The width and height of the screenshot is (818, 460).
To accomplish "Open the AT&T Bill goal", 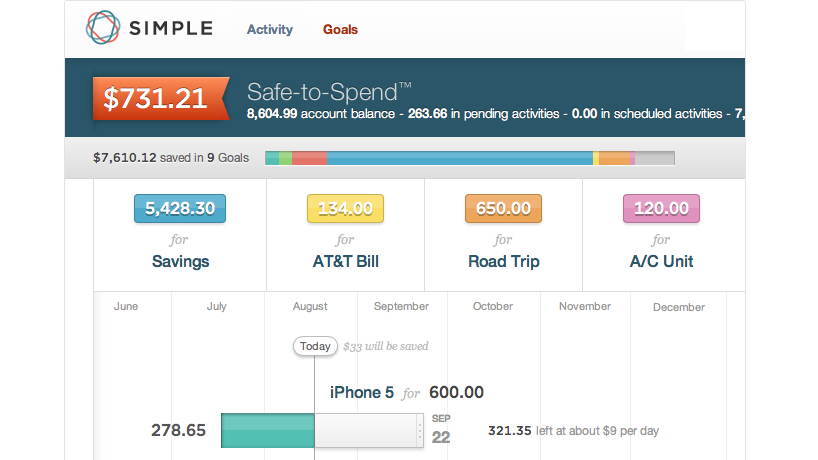I will coord(345,235).
